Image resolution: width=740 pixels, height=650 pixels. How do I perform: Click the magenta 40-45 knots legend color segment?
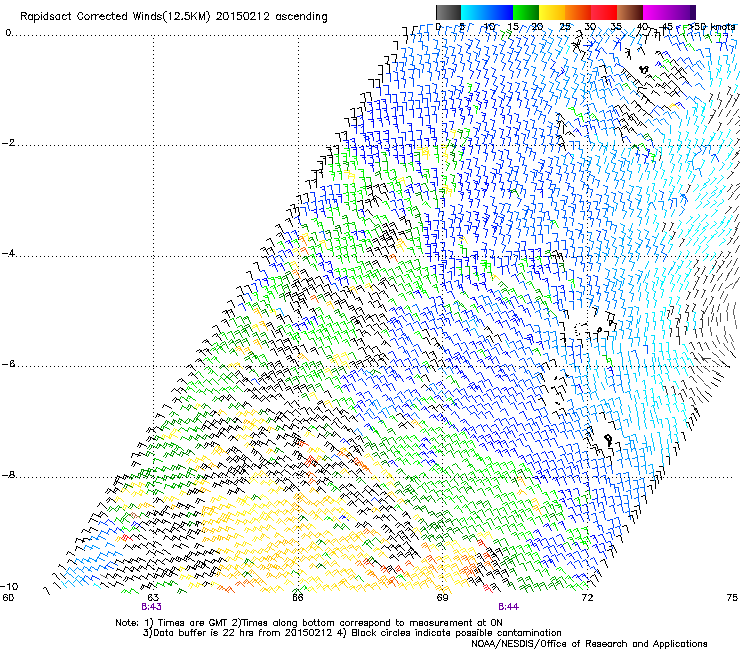656,12
